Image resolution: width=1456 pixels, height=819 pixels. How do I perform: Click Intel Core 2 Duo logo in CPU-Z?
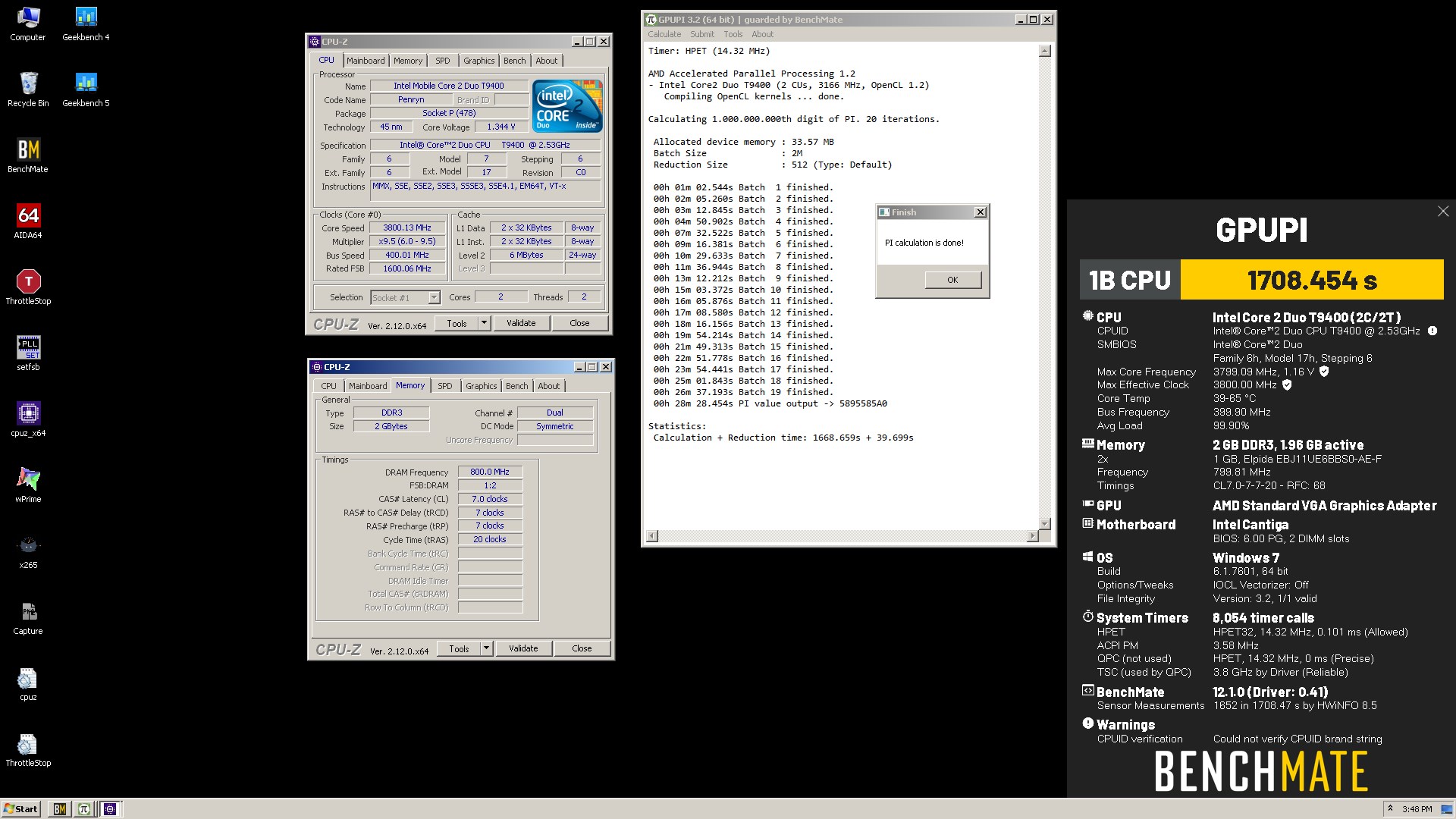567,105
